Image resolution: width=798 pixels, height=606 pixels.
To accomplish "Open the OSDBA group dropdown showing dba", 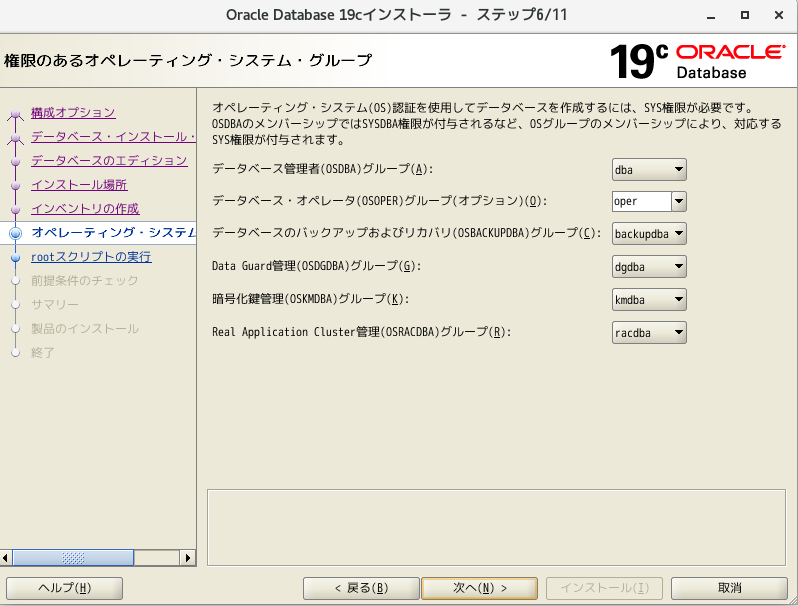I will [x=649, y=169].
